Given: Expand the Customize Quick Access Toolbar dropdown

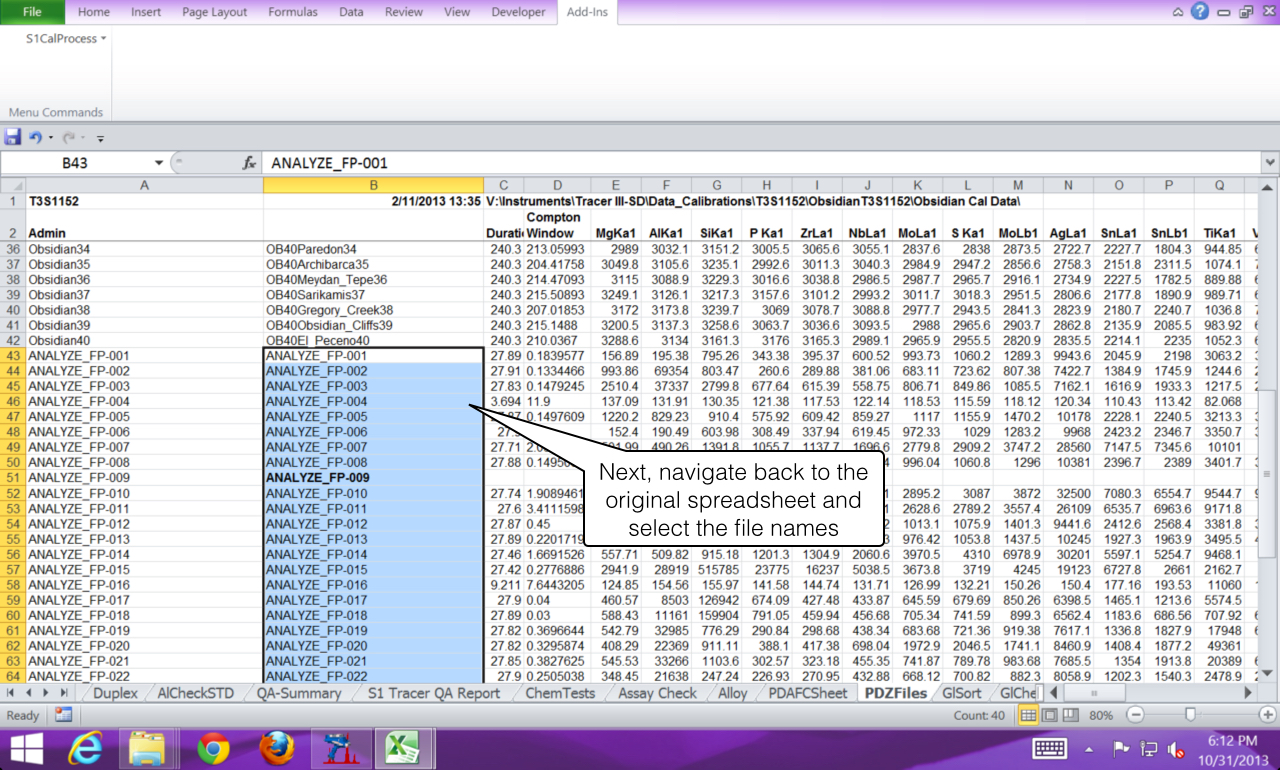Looking at the screenshot, I should pos(100,138).
